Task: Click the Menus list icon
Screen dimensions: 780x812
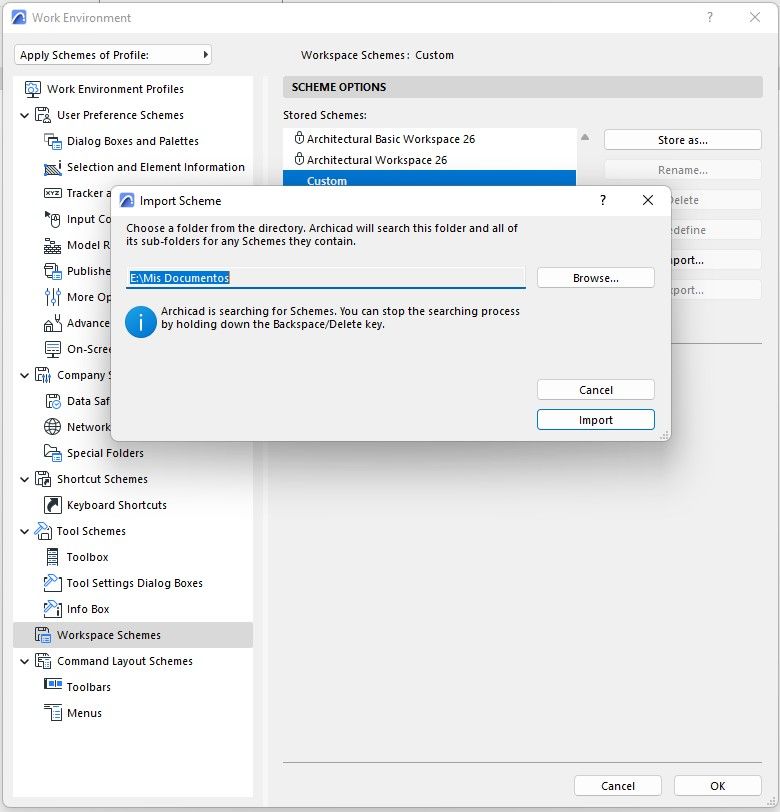Action: click(x=53, y=713)
